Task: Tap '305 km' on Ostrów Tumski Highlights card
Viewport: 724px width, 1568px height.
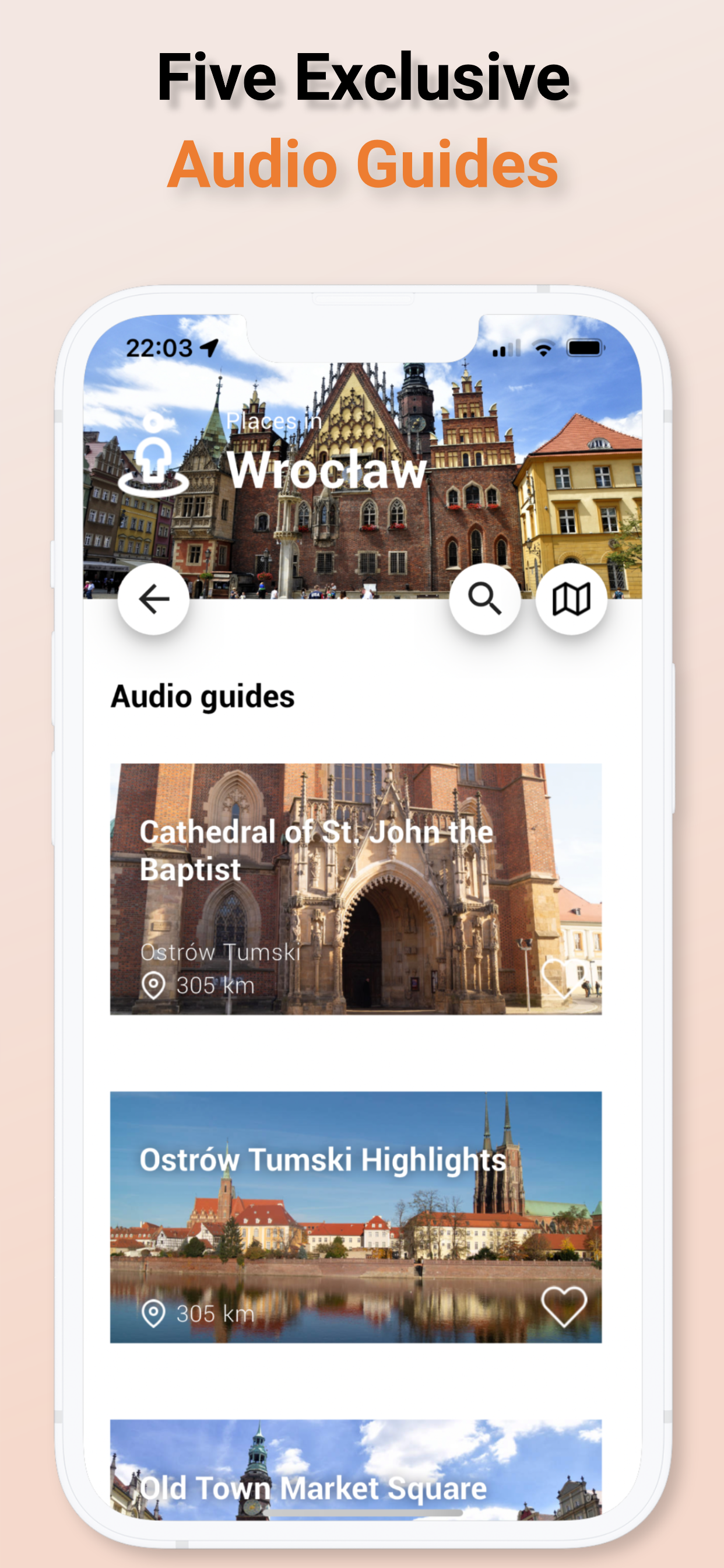Action: (x=215, y=1313)
